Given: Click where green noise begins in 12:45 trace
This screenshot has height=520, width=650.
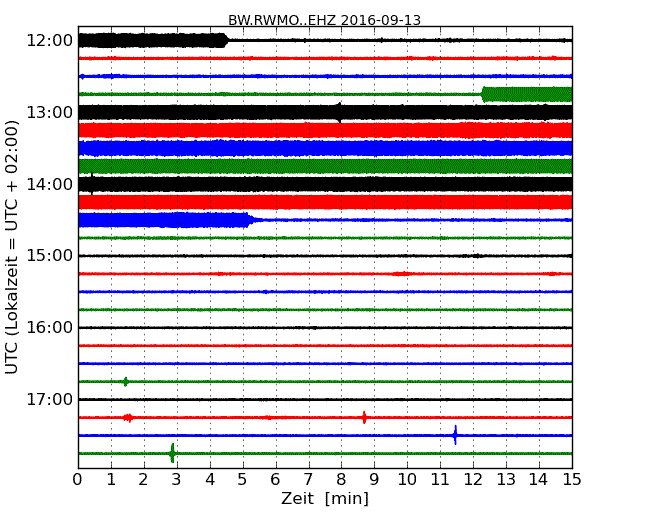Looking at the screenshot, I should pos(483,95).
